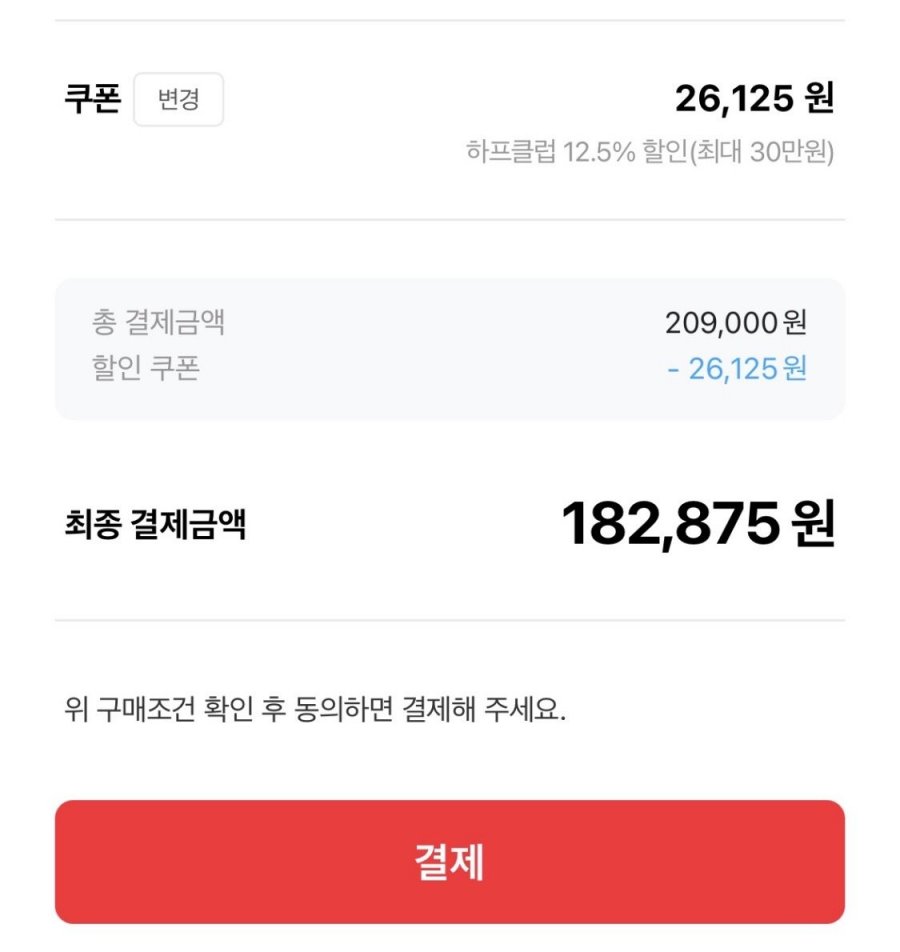Viewport: 900px width, 952px height.
Task: Select the large 182,875 원 final amount
Action: (697, 524)
